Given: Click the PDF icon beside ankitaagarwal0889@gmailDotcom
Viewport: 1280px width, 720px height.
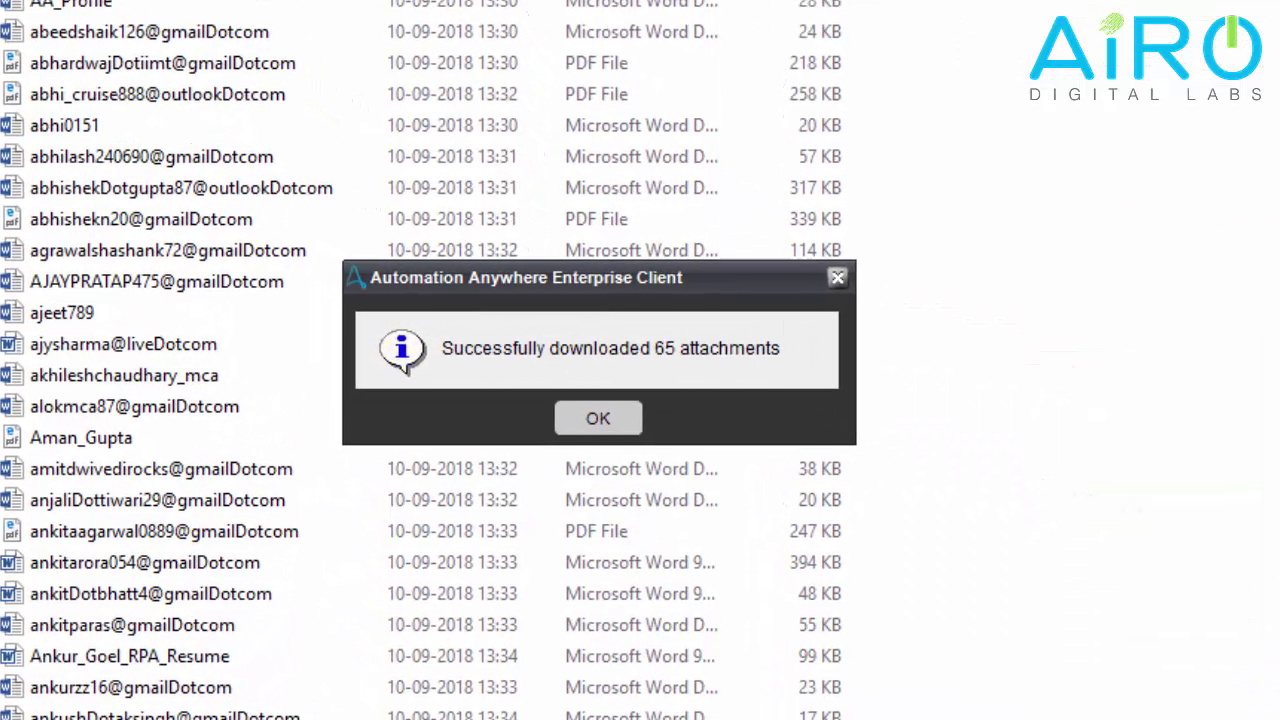Looking at the screenshot, I should (11, 532).
